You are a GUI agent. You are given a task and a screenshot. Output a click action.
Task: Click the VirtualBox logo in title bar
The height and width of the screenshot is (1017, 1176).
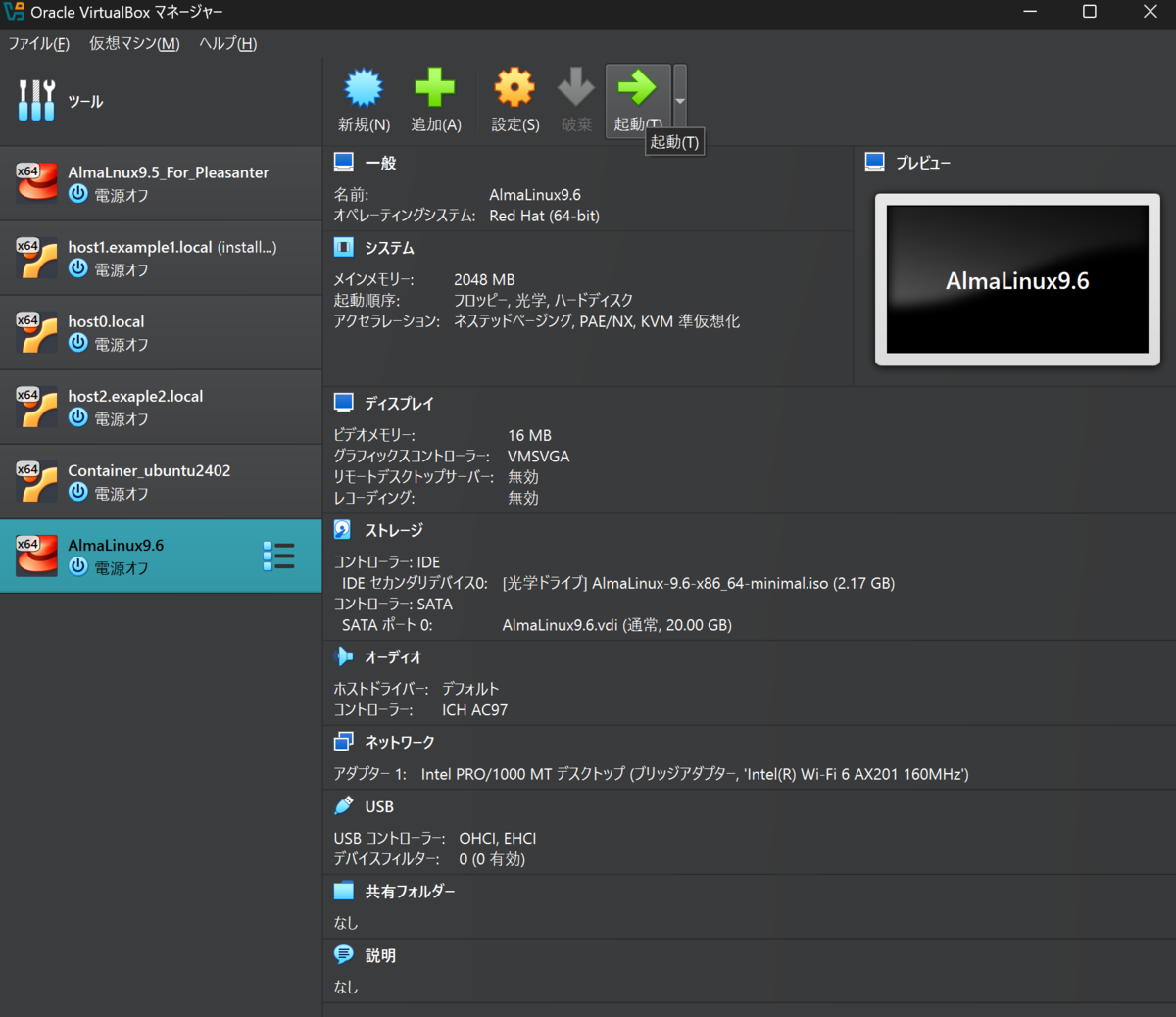click(x=14, y=12)
